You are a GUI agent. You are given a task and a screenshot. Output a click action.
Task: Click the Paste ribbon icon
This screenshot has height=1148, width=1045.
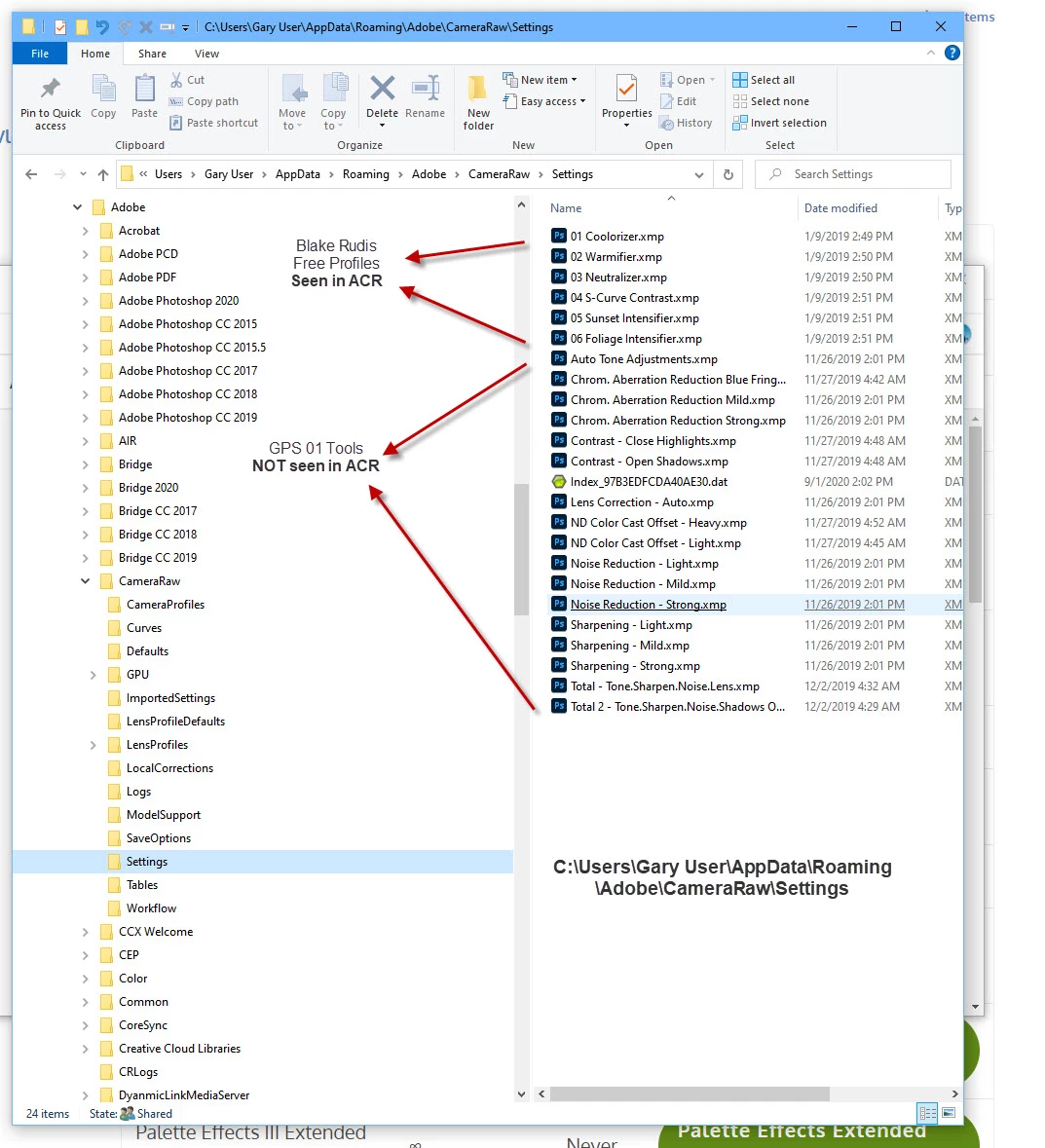[x=144, y=90]
